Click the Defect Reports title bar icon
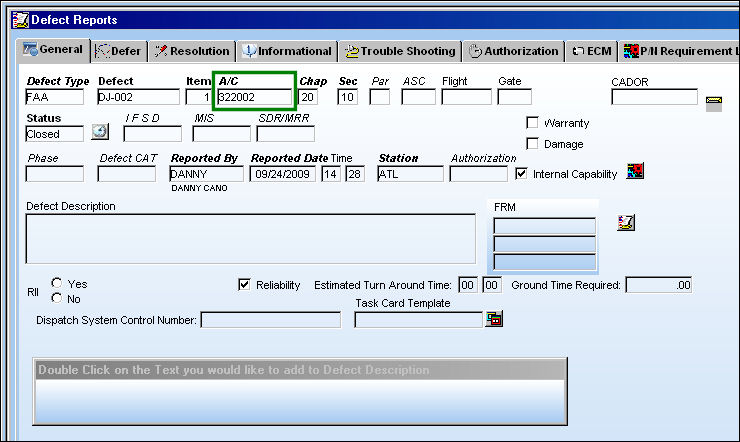 (x=20, y=20)
